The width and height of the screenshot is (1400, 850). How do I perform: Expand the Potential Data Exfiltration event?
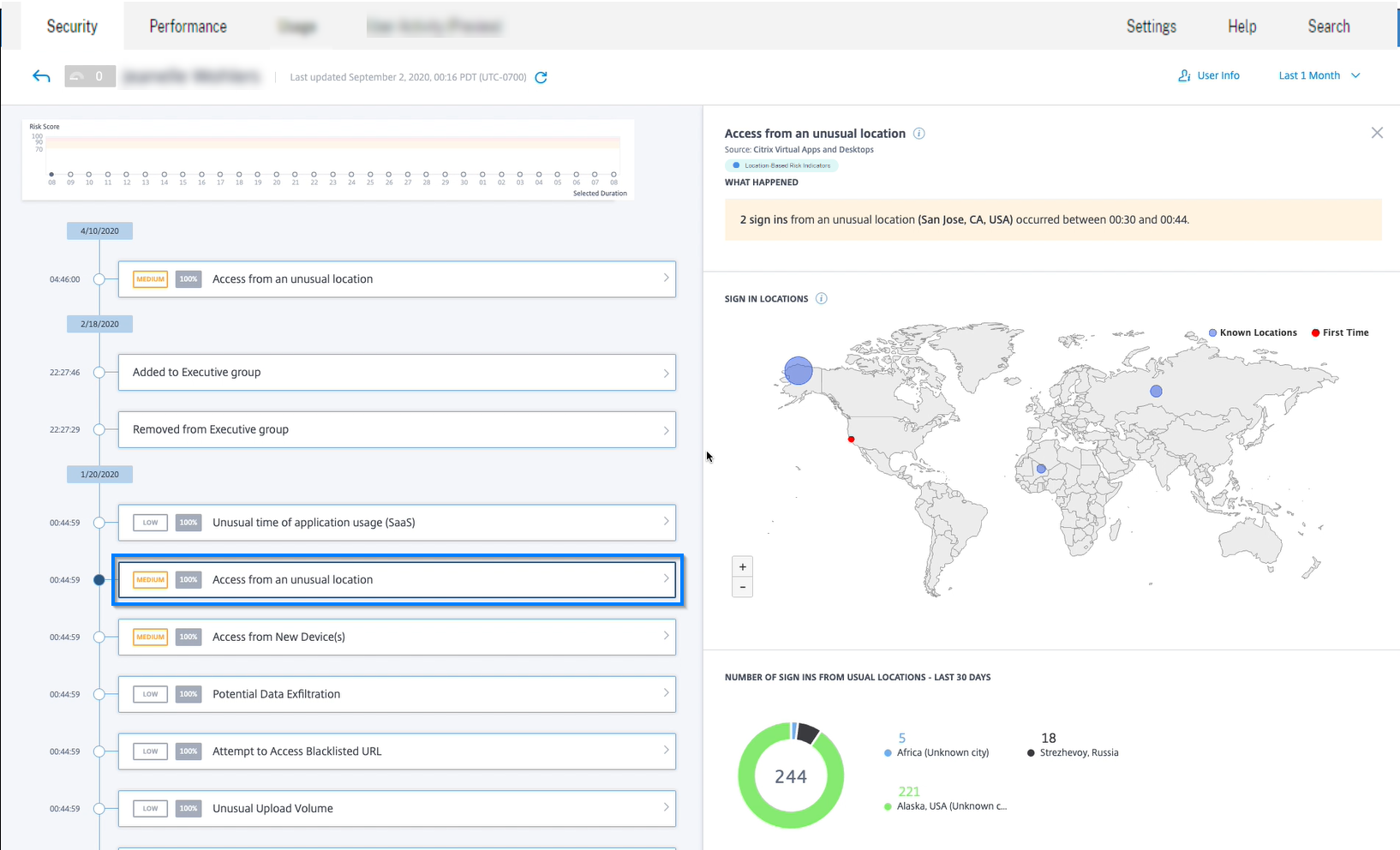397,694
